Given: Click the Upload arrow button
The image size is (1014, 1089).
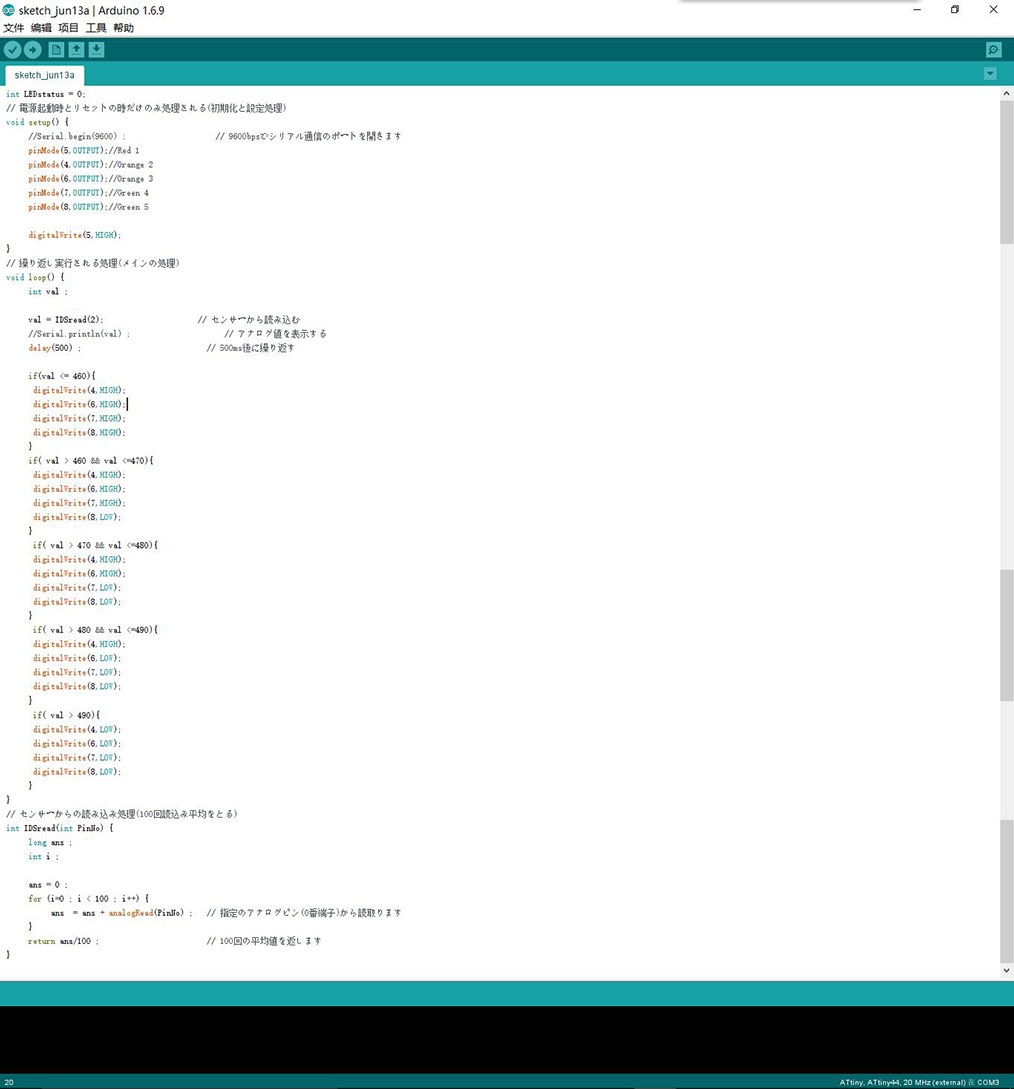Looking at the screenshot, I should (x=33, y=50).
